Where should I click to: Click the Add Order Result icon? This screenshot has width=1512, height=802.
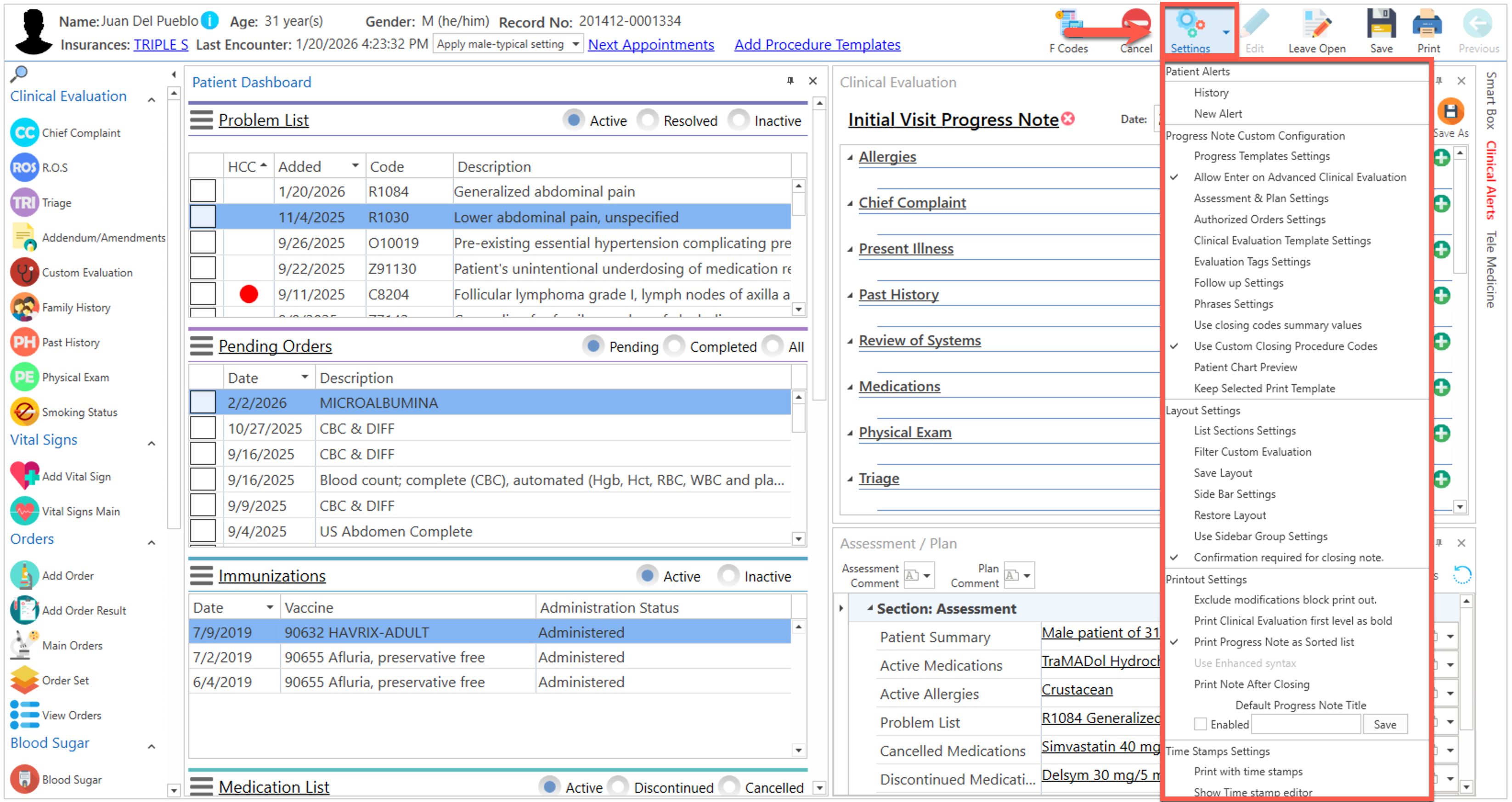tap(24, 610)
